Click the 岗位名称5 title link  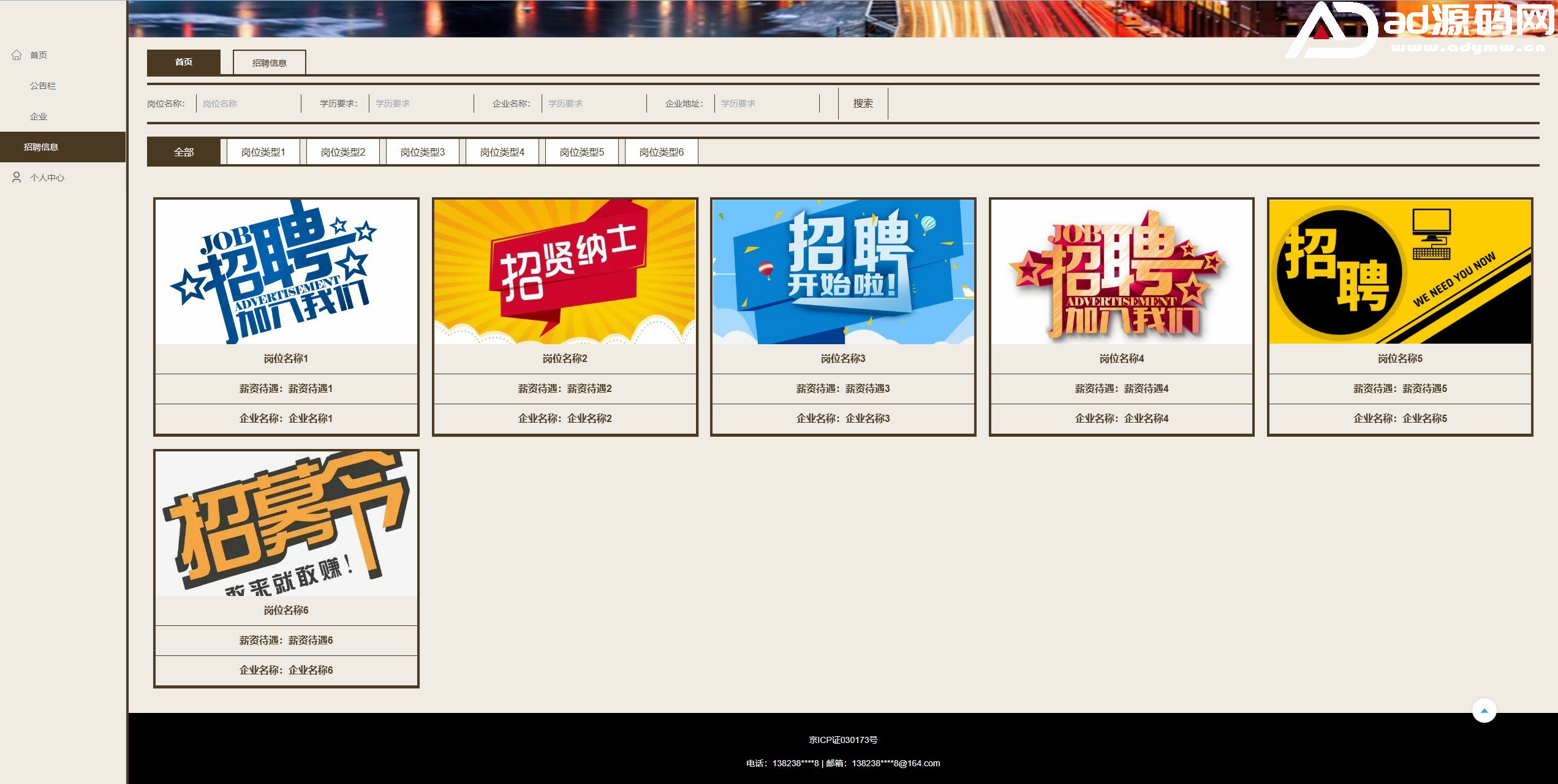pyautogui.click(x=1400, y=358)
